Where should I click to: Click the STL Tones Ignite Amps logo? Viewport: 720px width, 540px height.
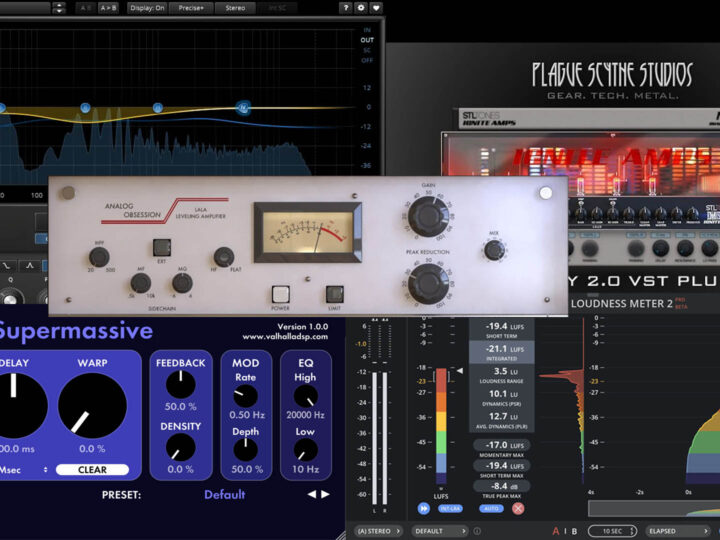tap(489, 118)
